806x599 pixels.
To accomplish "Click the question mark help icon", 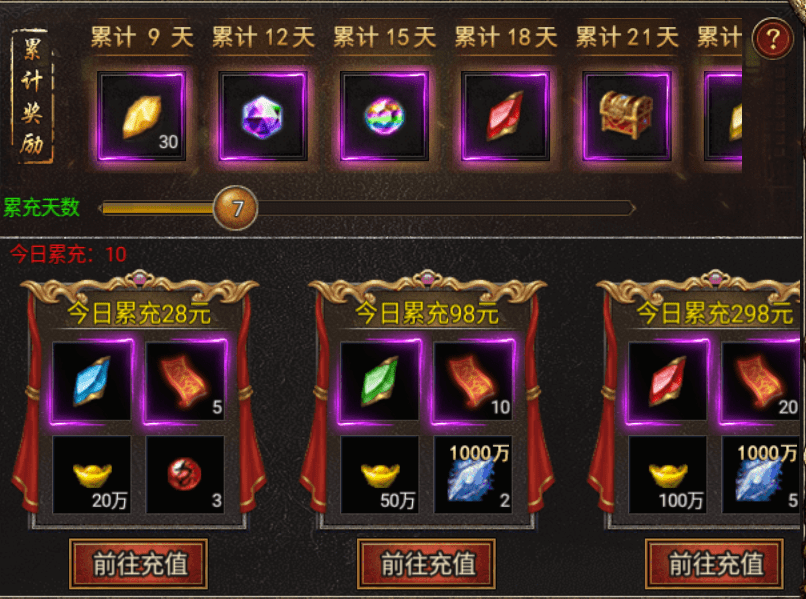I will (x=773, y=39).
